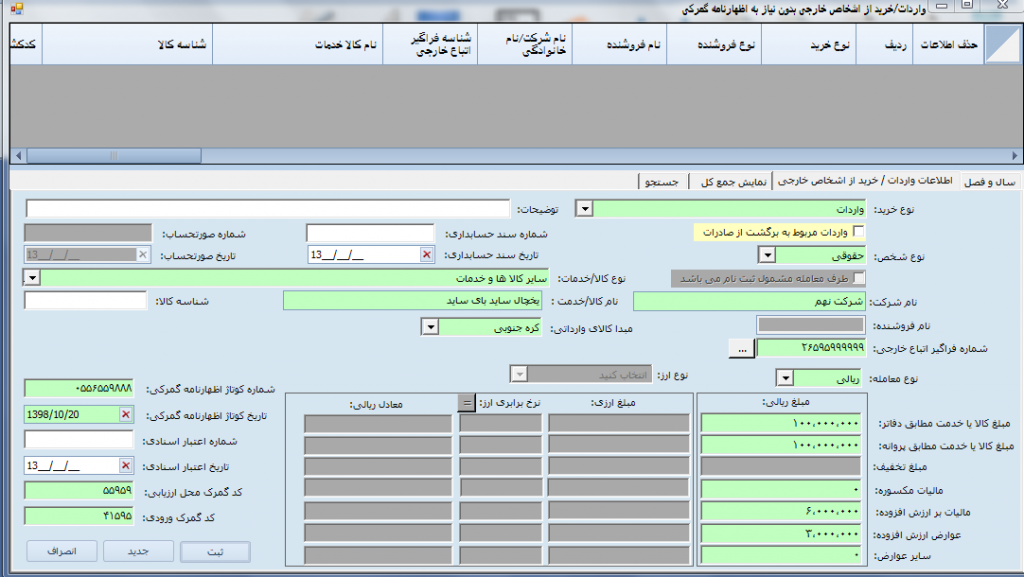This screenshot has height=577, width=1024.
Task: Open the 'اطلاعات واردات / خرید از اشخاص خارجی' tab
Action: pyautogui.click(x=865, y=181)
